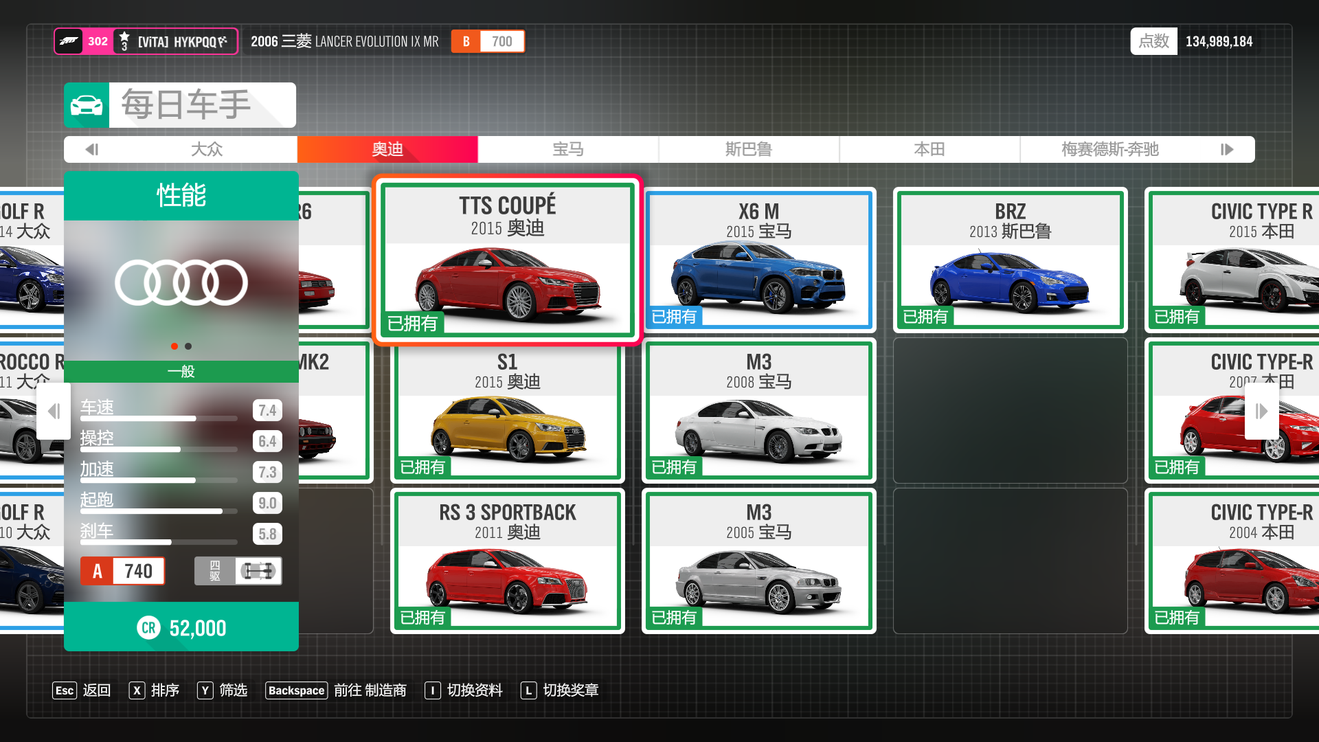This screenshot has height=742, width=1319.
Task: Click the 刹车 braking value 5.8
Action: (x=267, y=534)
